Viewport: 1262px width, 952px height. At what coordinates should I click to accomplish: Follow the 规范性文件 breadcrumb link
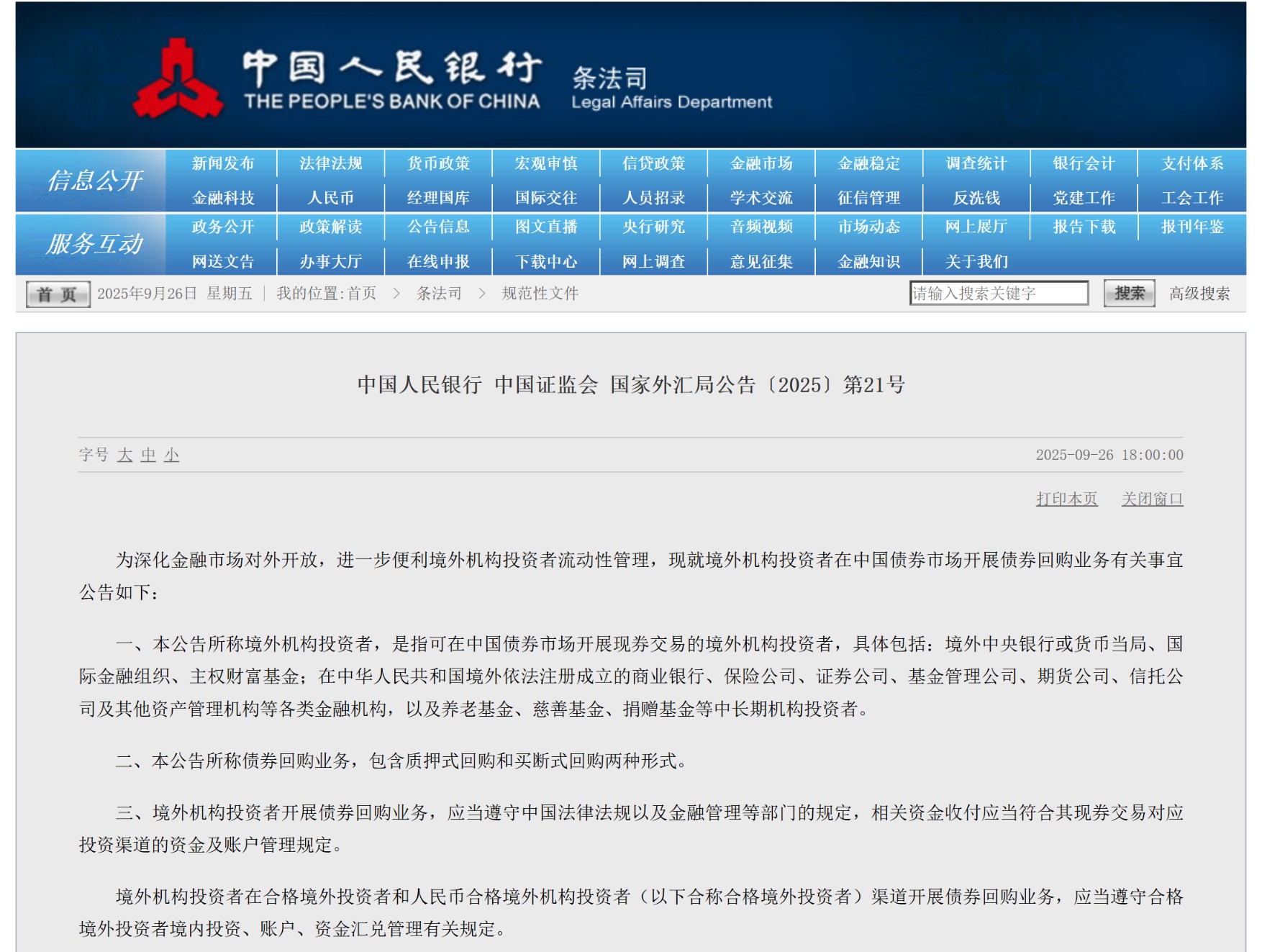pyautogui.click(x=540, y=294)
